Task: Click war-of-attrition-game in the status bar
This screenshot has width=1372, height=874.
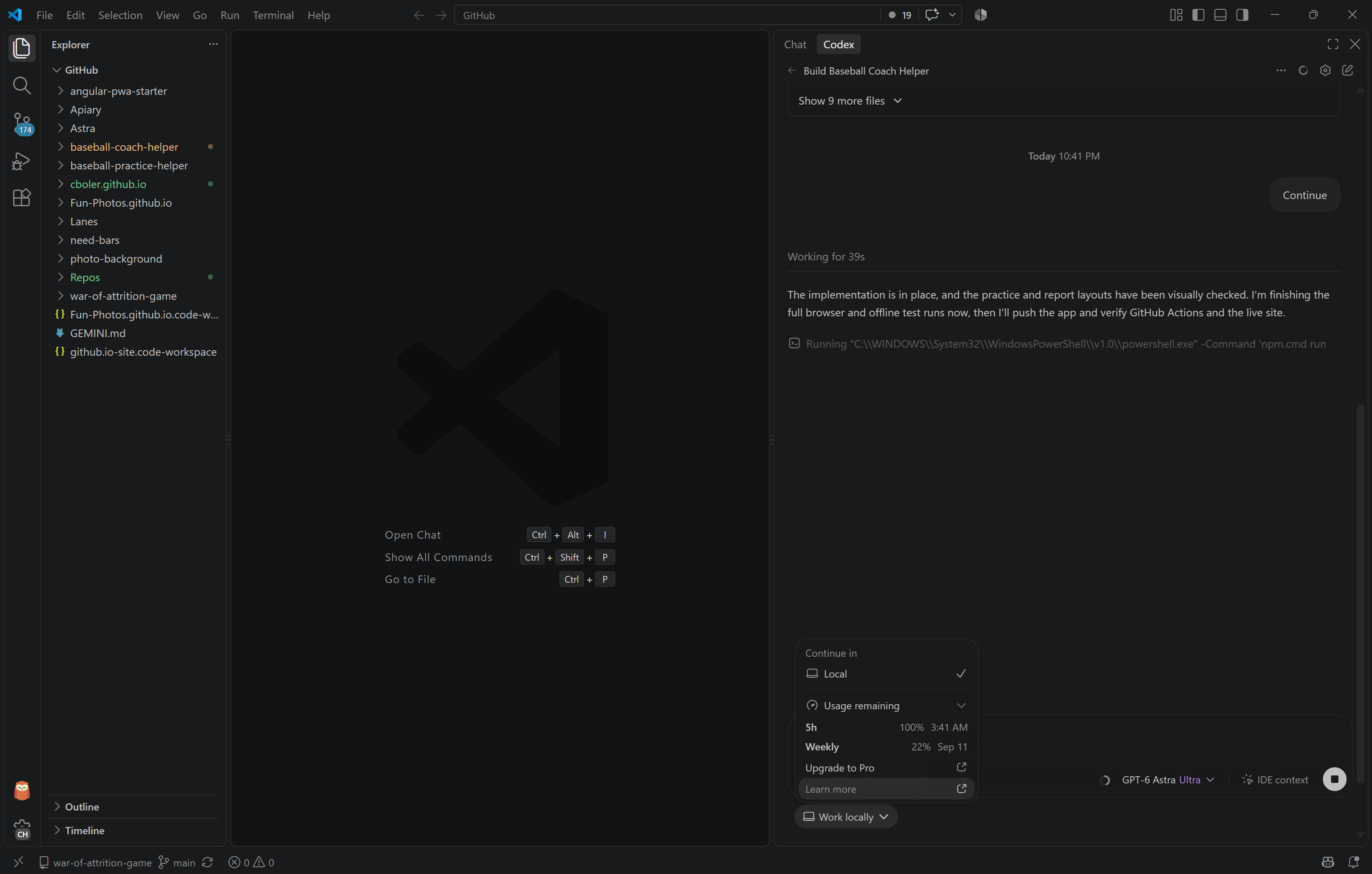Action: click(x=96, y=863)
